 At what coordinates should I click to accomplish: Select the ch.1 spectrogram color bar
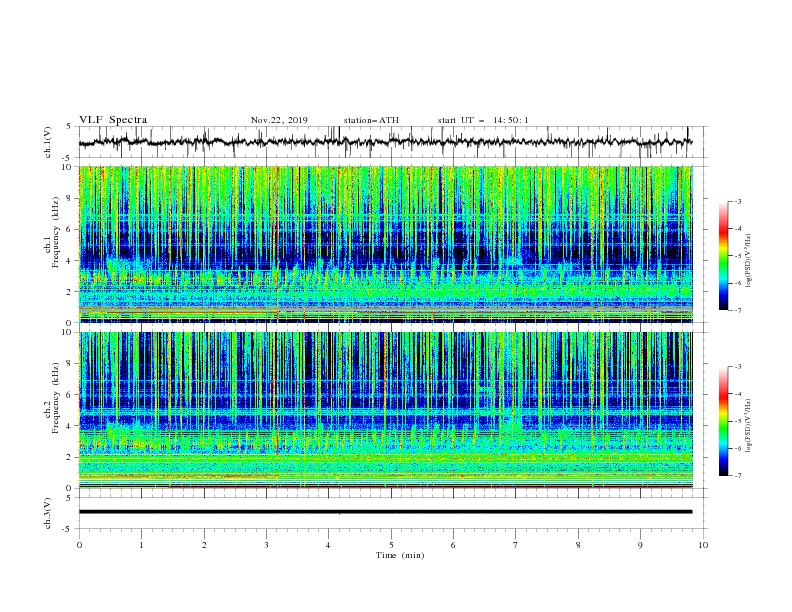pos(723,256)
